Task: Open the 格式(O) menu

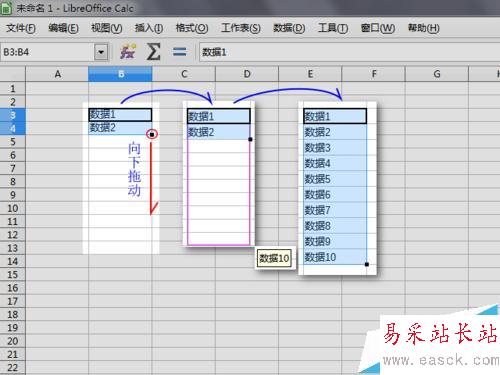Action: tap(192, 28)
